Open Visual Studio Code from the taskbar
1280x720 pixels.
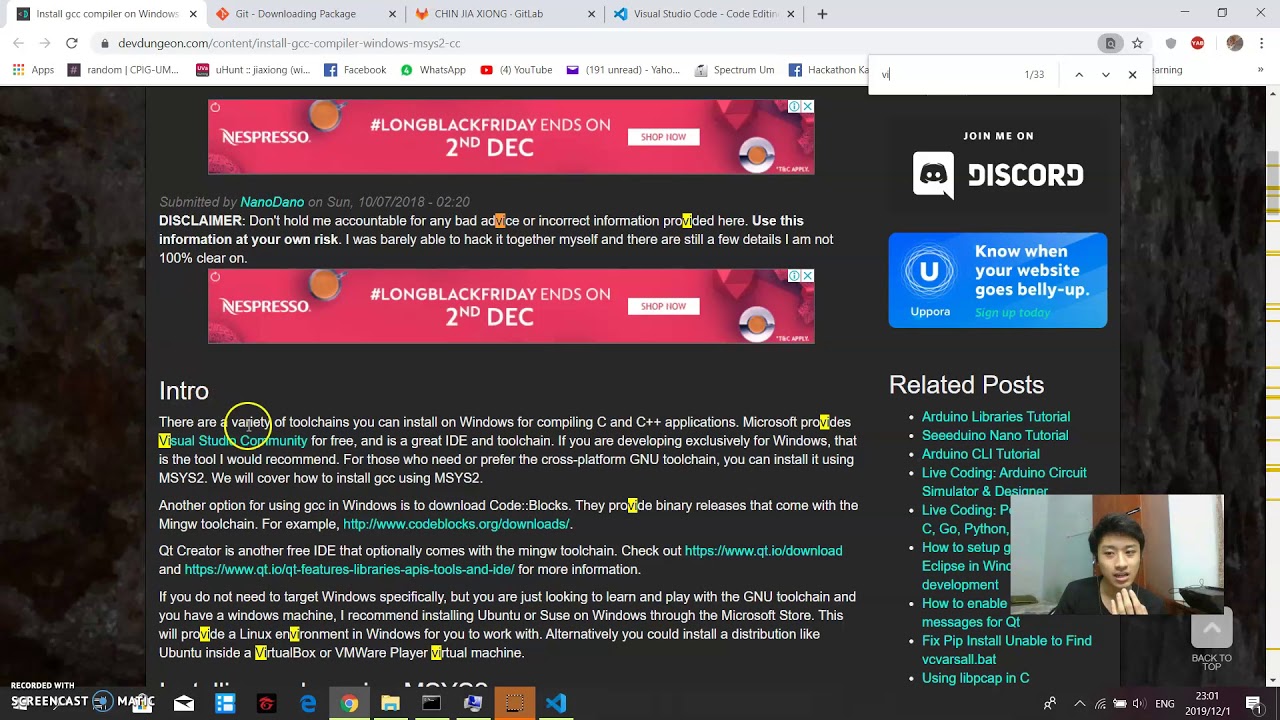[555, 704]
